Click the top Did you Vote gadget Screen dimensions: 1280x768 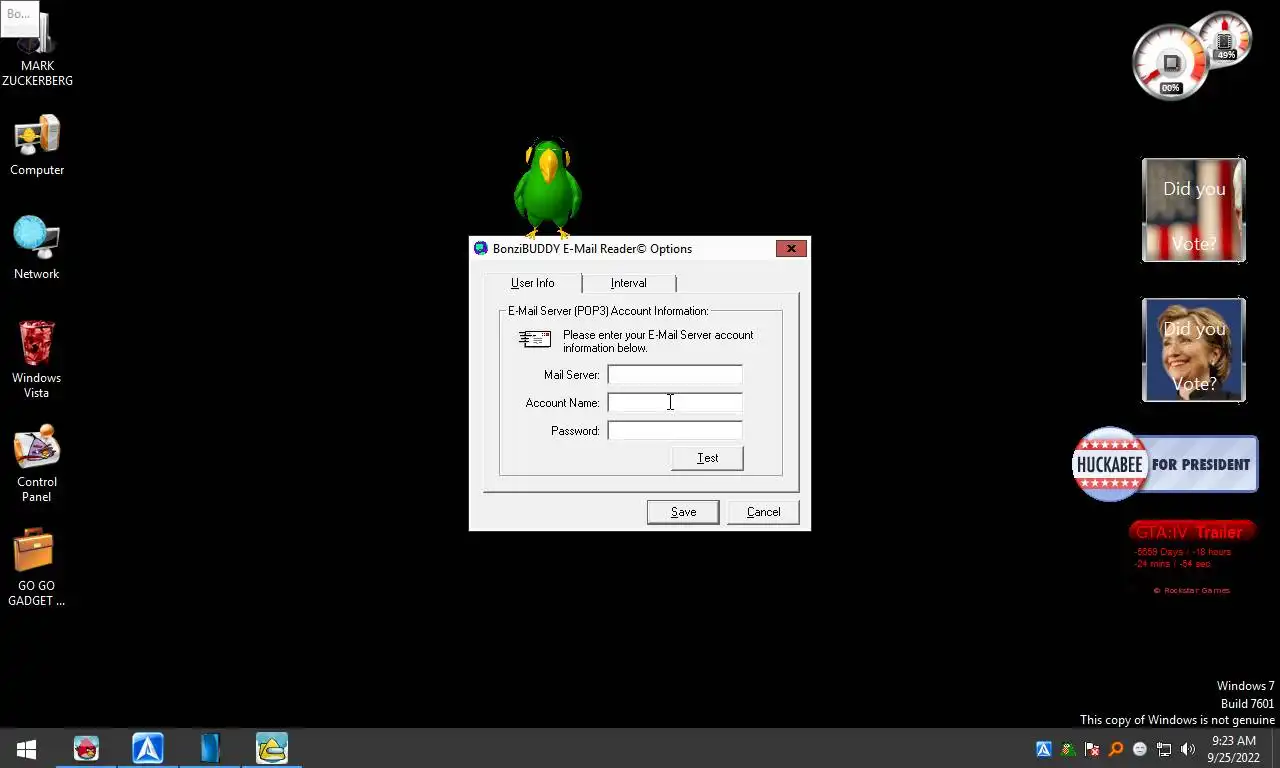pyautogui.click(x=1194, y=210)
